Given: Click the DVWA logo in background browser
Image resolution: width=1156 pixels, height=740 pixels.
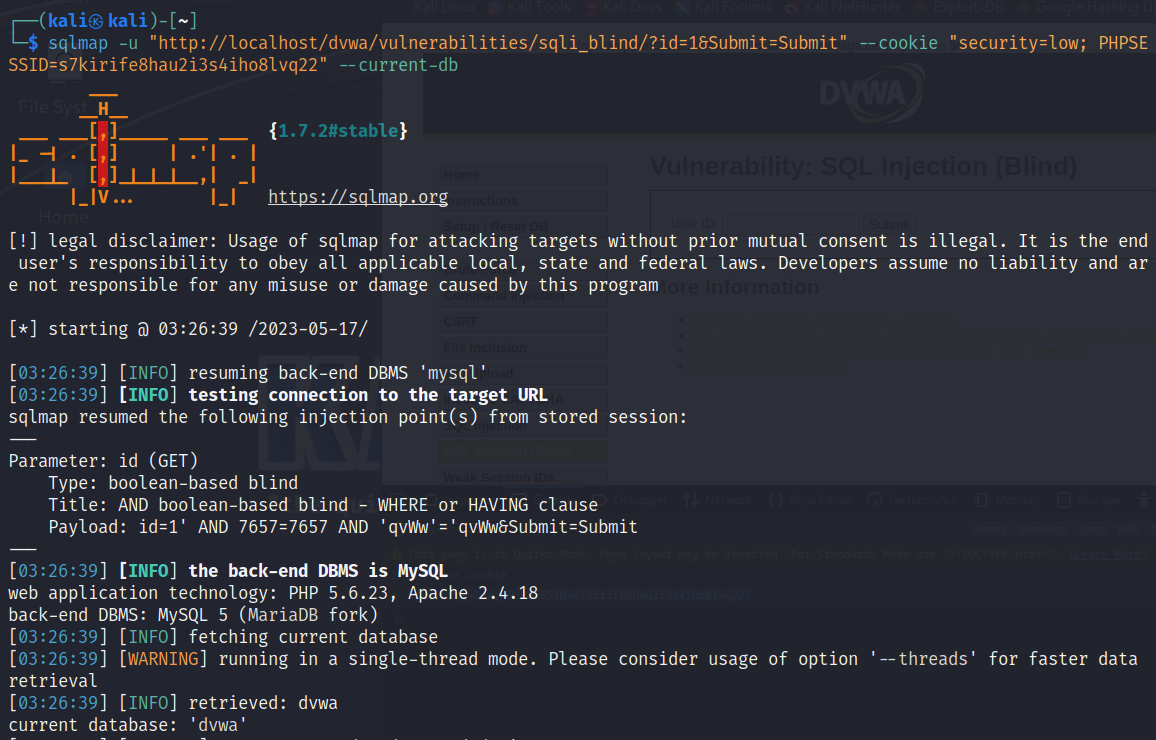Looking at the screenshot, I should [871, 94].
